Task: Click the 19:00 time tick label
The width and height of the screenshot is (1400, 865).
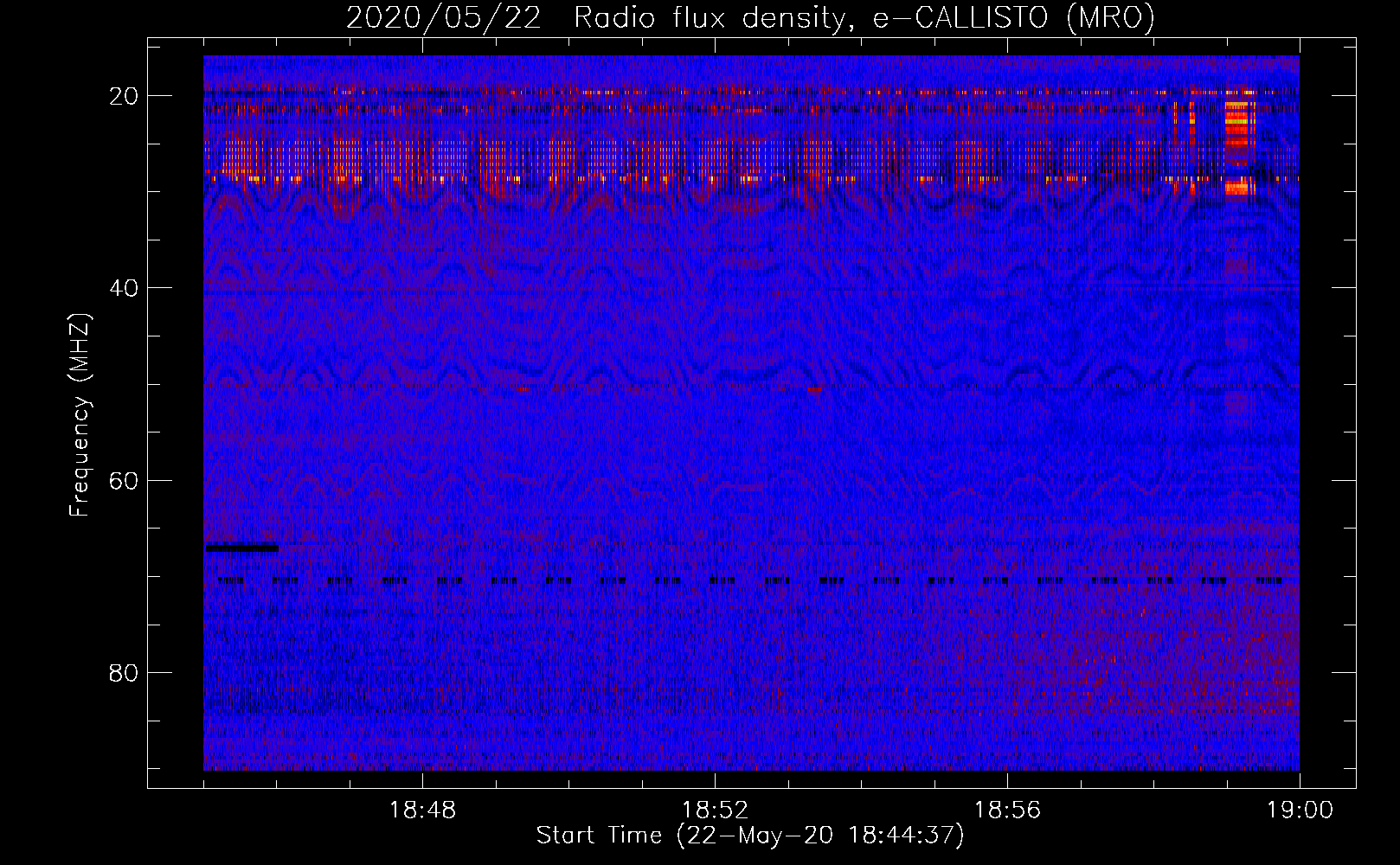Action: 1300,811
